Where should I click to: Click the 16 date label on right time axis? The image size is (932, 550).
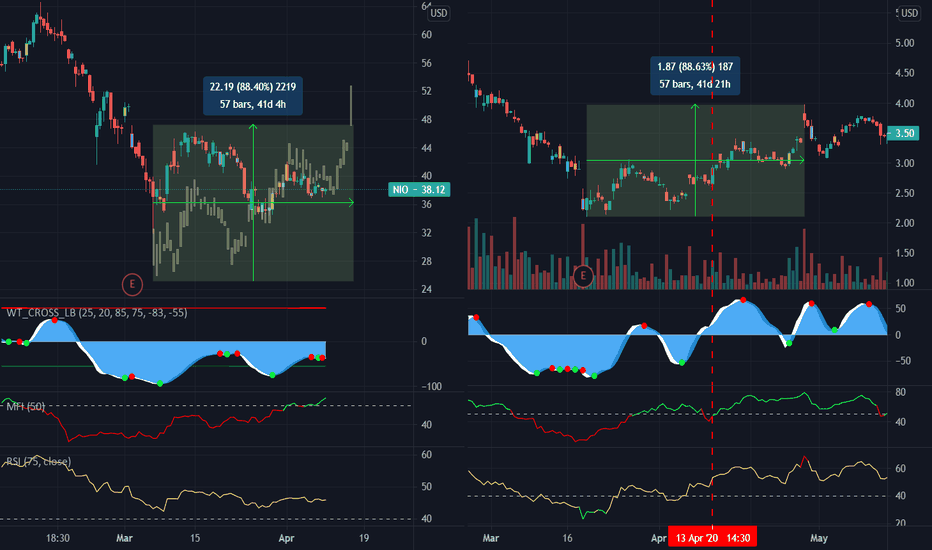pyautogui.click(x=568, y=538)
